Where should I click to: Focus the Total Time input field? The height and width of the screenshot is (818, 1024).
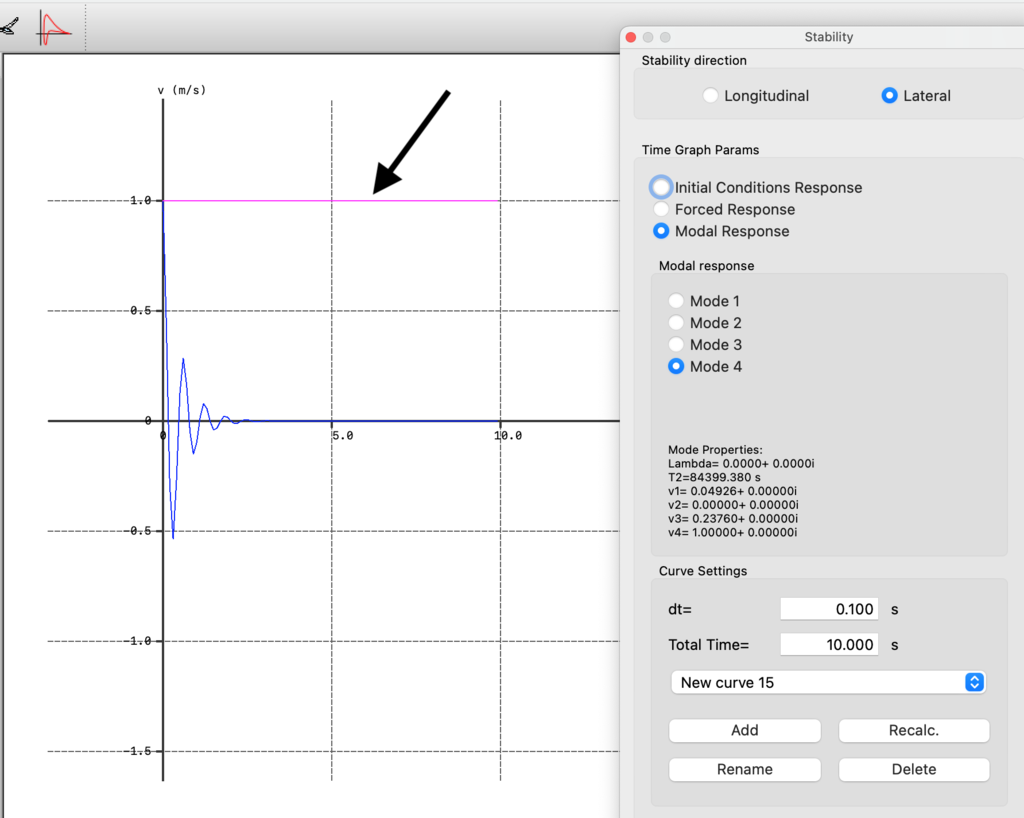click(x=829, y=645)
